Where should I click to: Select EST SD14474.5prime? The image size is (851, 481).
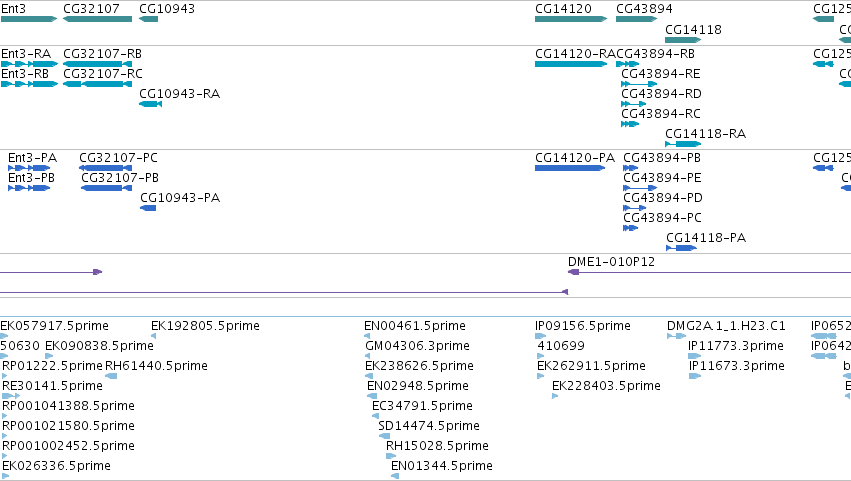[x=384, y=436]
